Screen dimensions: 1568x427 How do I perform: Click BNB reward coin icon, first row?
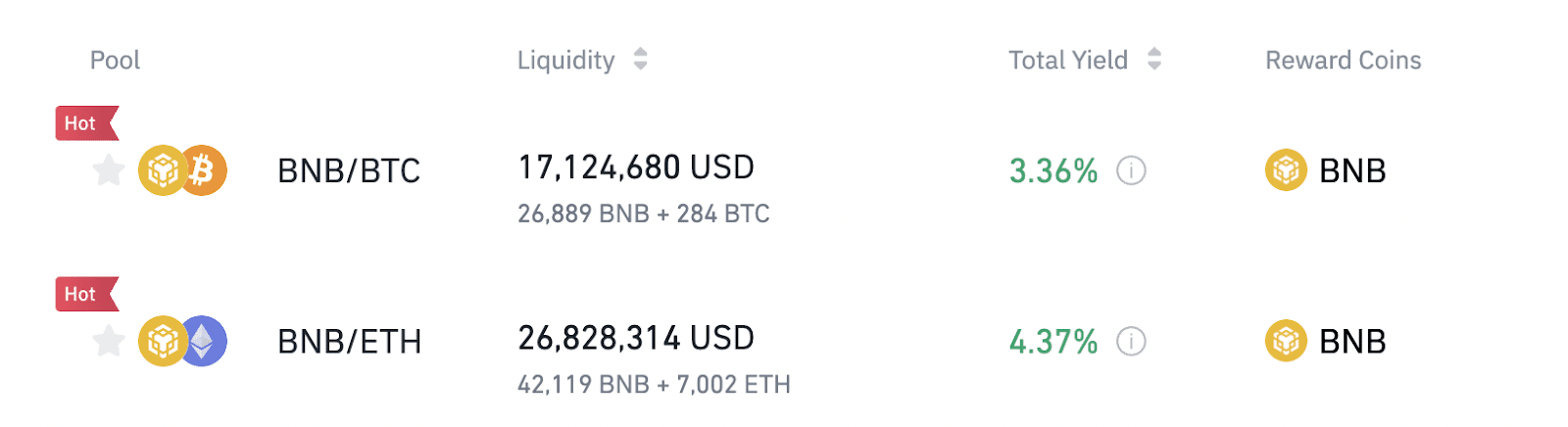(1286, 170)
